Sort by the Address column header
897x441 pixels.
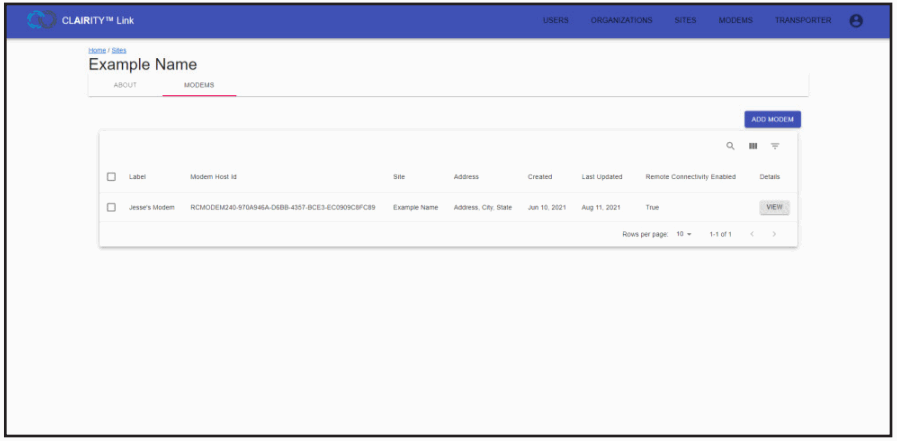coord(466,177)
